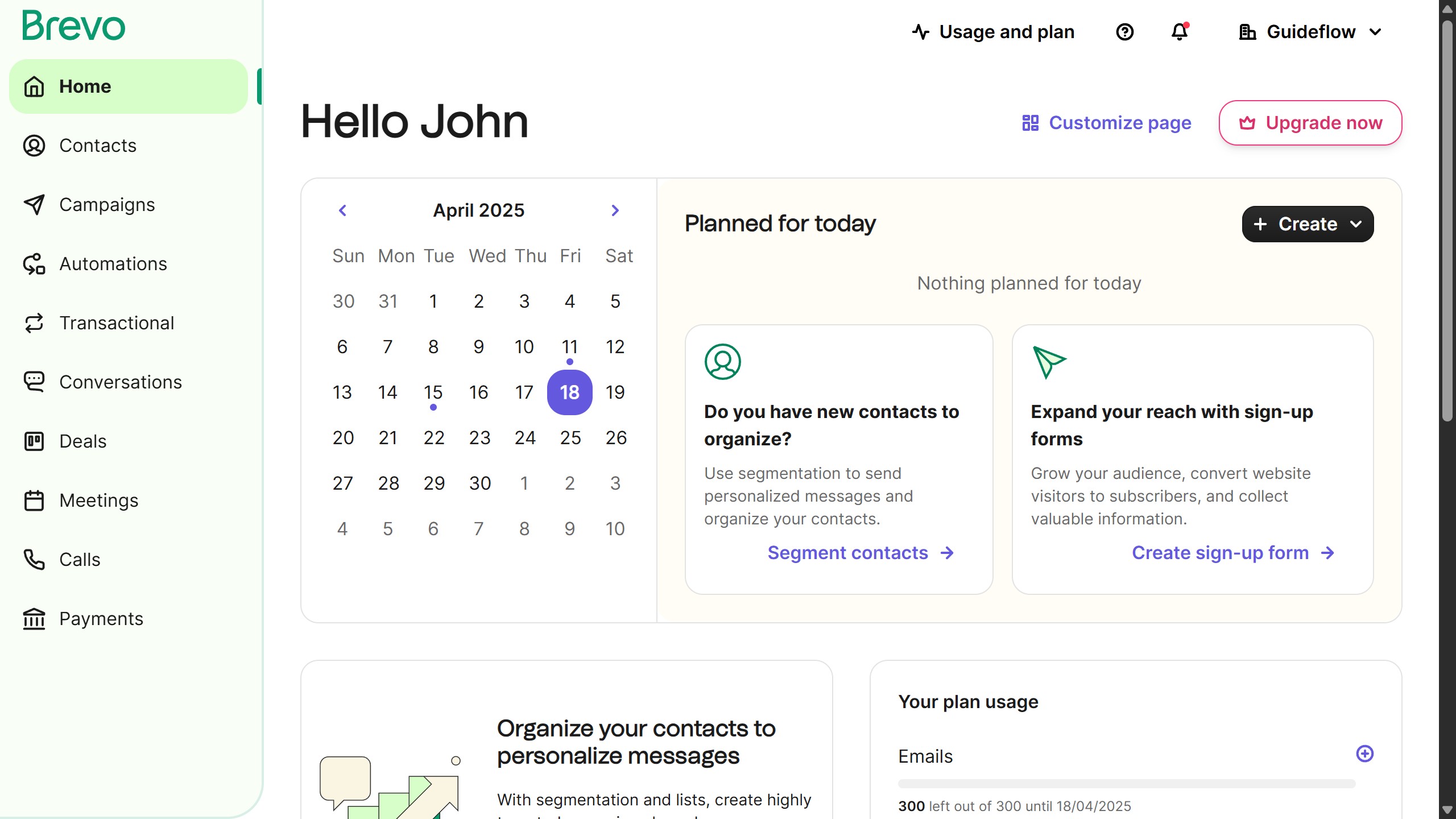The image size is (1456, 819).
Task: Click the paper plane icon in sign-up card
Action: click(x=1049, y=362)
